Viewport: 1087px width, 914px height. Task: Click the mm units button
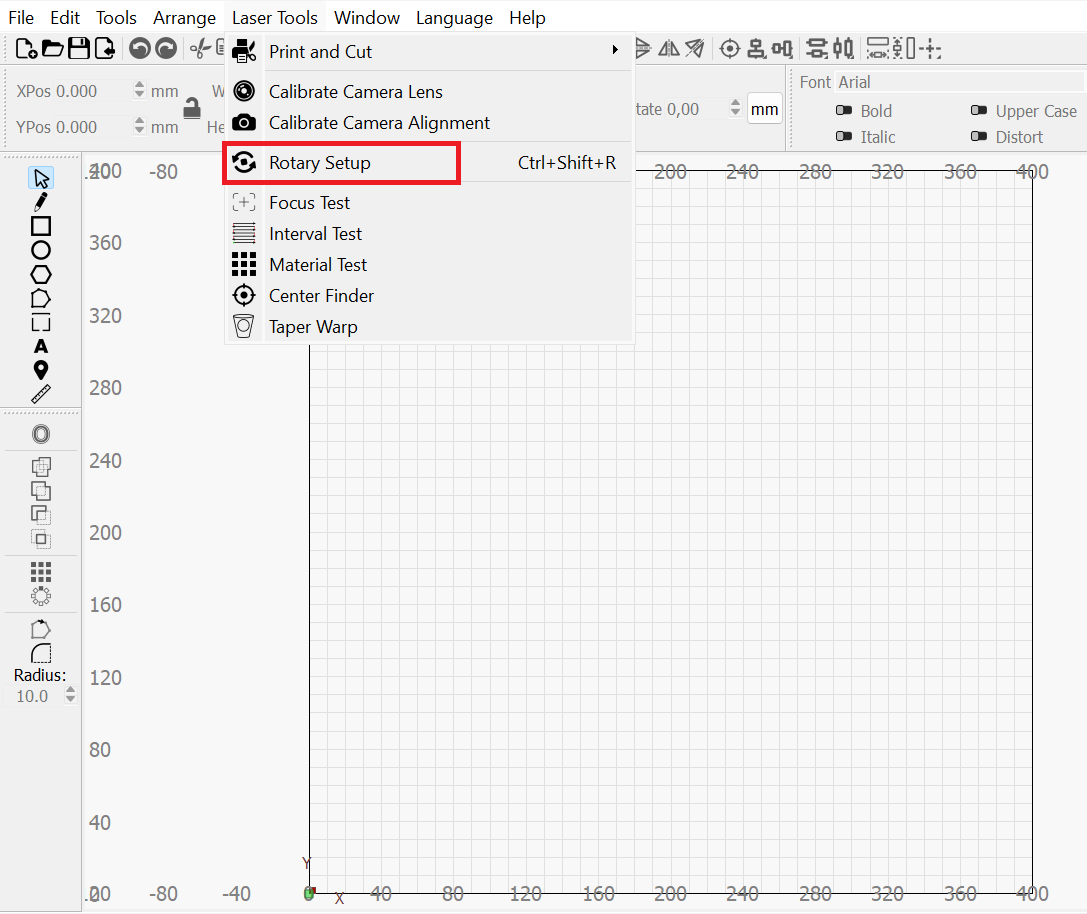pos(764,109)
